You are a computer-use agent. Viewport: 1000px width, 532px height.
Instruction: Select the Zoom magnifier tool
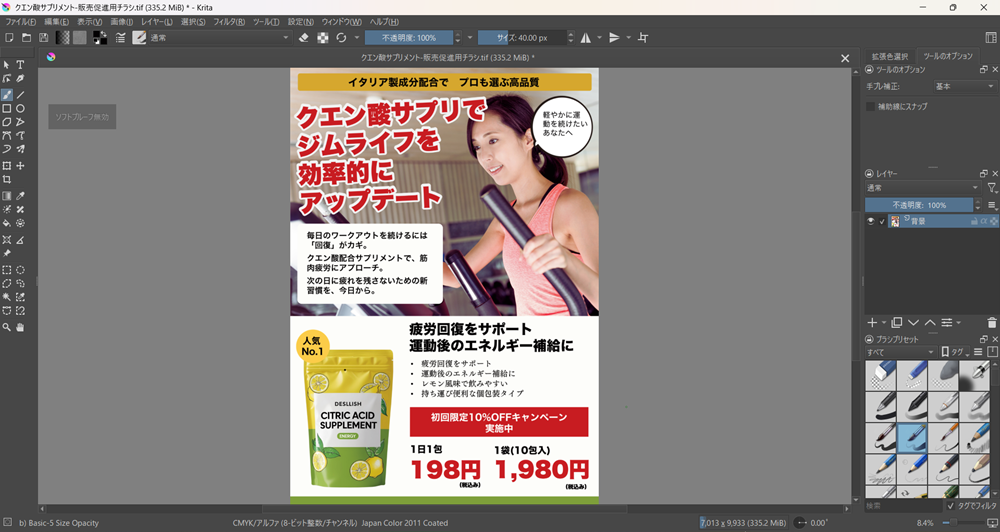tap(6, 327)
